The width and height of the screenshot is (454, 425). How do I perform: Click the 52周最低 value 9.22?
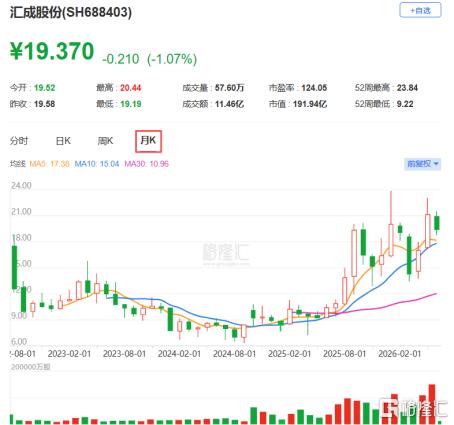pyautogui.click(x=405, y=104)
